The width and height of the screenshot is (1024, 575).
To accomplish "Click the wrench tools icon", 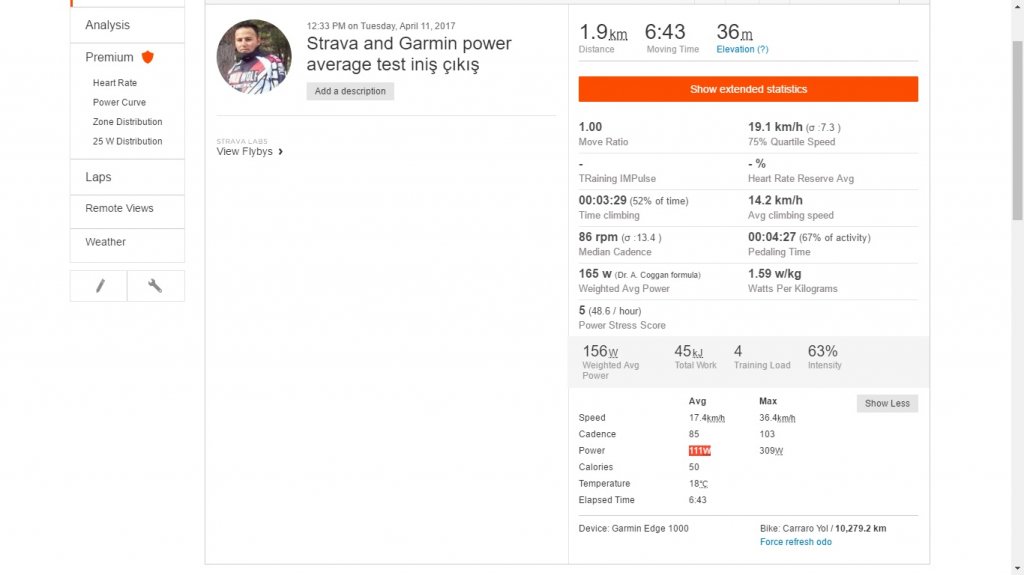I will [x=155, y=286].
